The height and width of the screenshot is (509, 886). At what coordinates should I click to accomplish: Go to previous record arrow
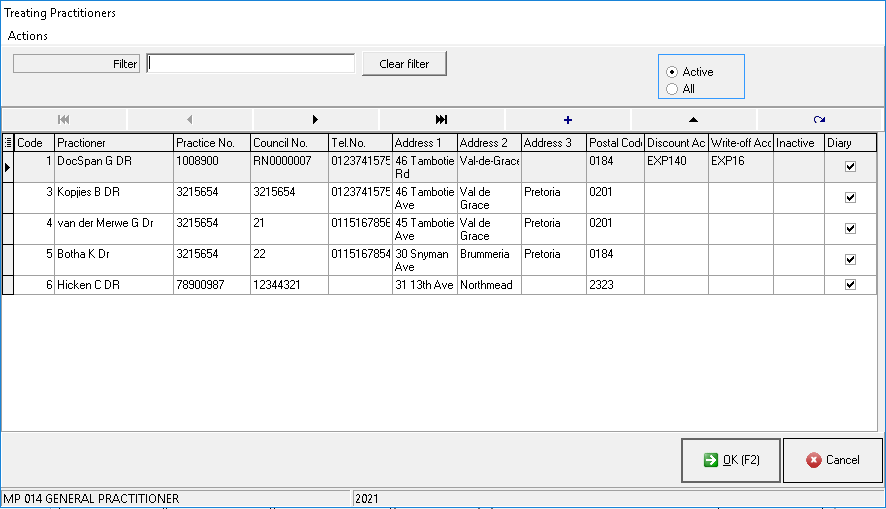pyautogui.click(x=190, y=119)
